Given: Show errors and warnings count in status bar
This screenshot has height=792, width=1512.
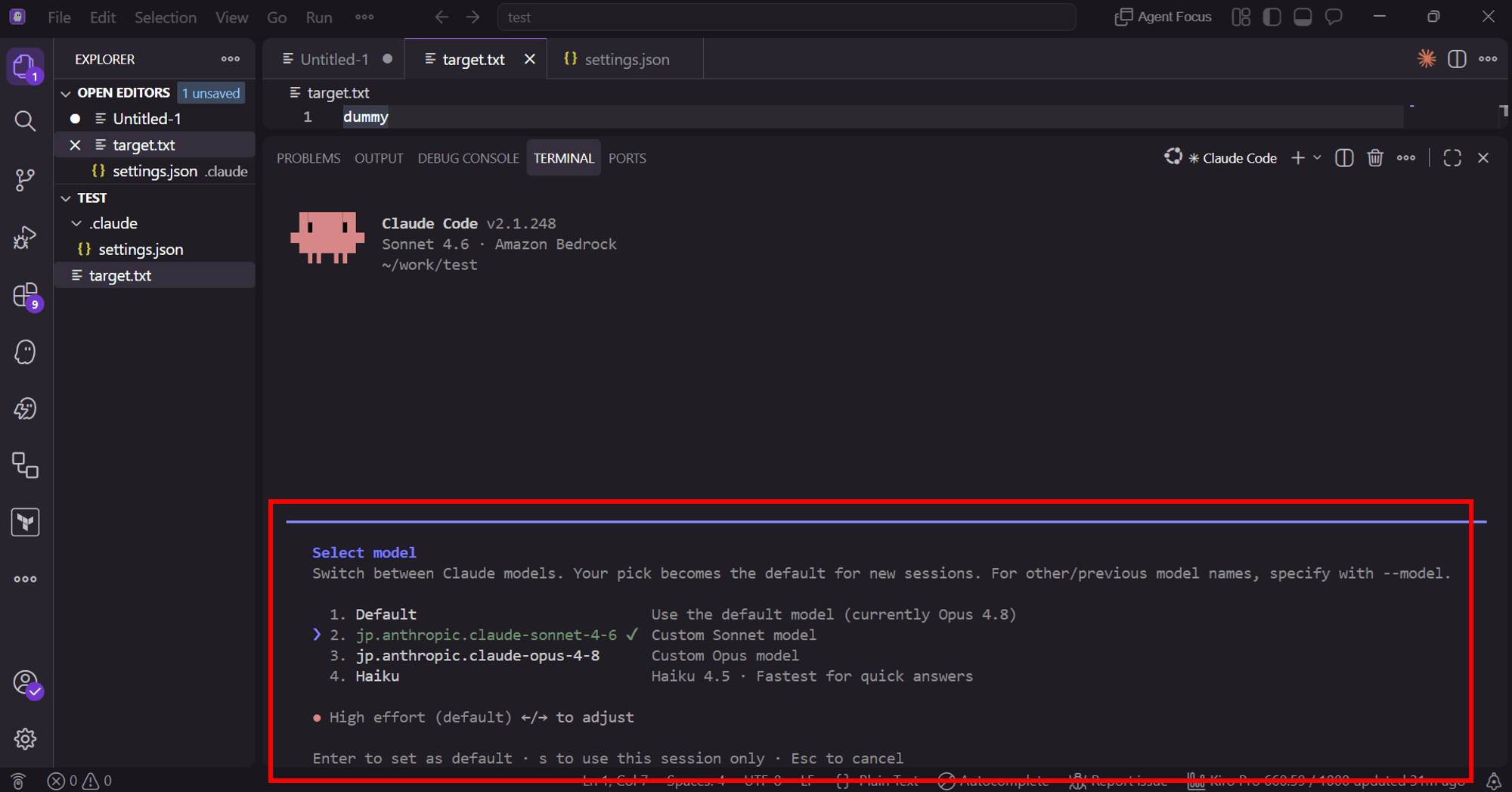Looking at the screenshot, I should click(x=79, y=781).
